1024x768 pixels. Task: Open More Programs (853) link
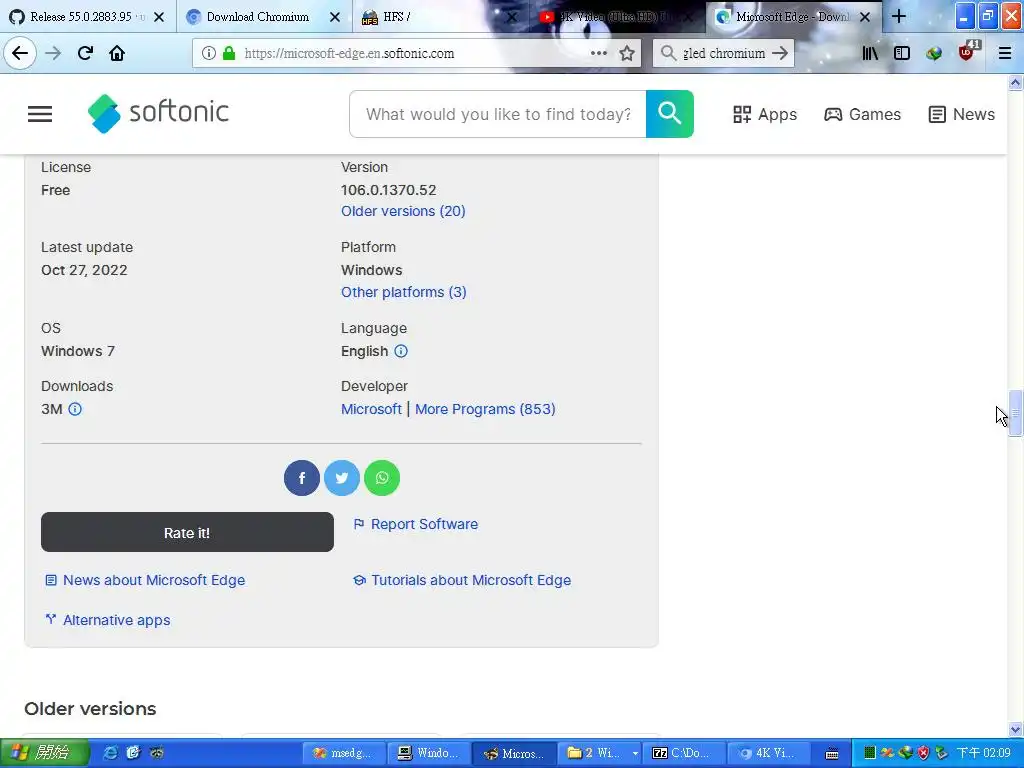[485, 409]
